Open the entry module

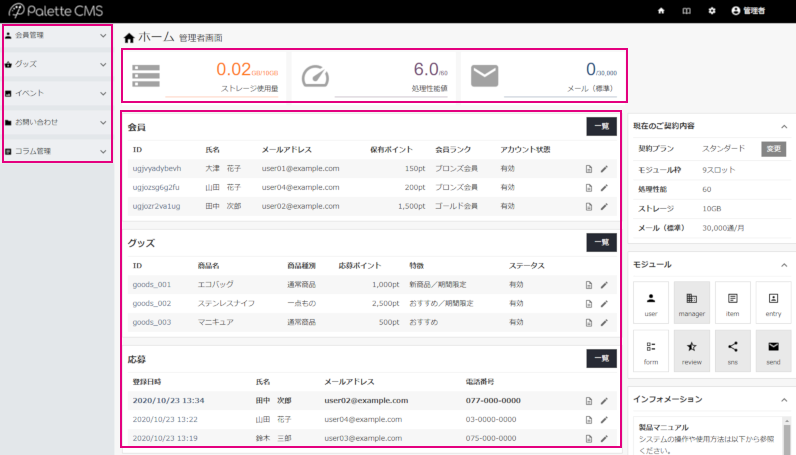point(773,303)
